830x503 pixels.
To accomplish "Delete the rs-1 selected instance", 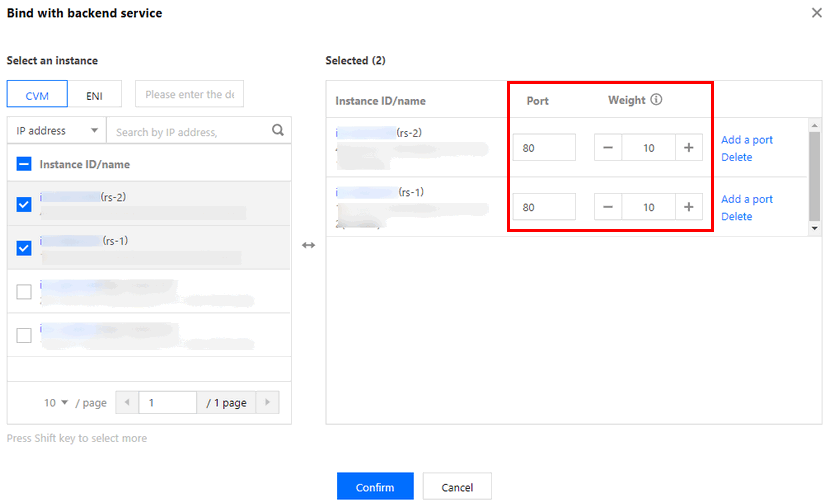I will point(736,216).
